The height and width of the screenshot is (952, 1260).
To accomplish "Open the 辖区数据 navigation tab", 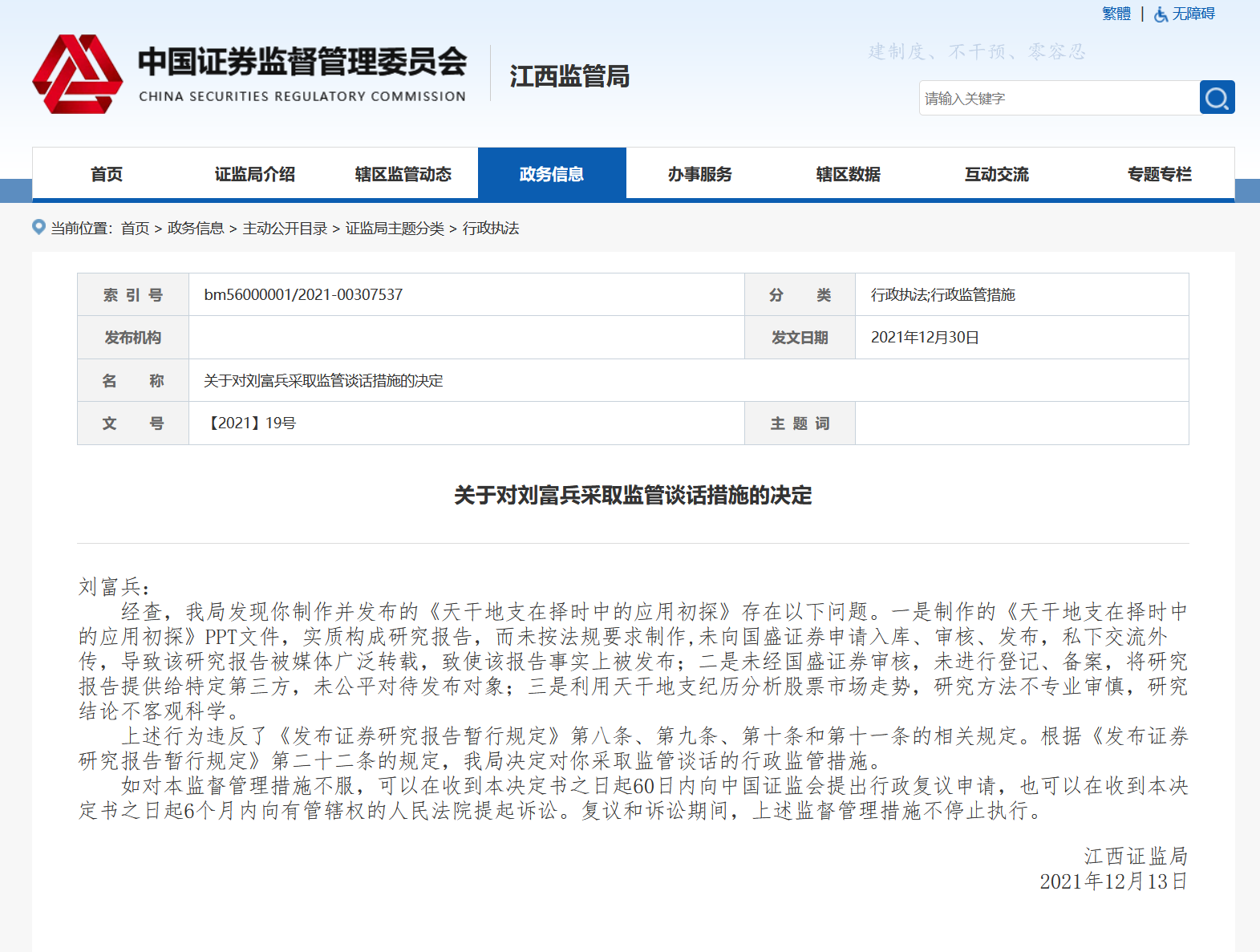I will tap(849, 174).
